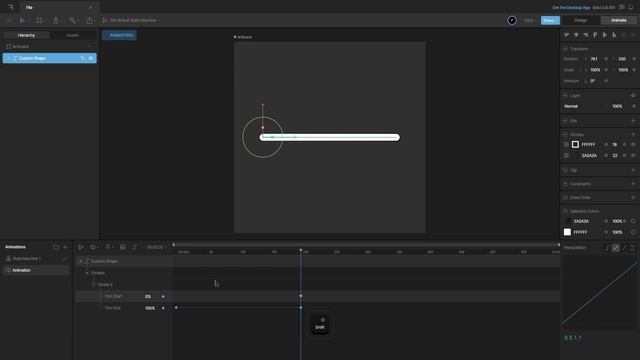Open the help book icon

click(x=622, y=7)
